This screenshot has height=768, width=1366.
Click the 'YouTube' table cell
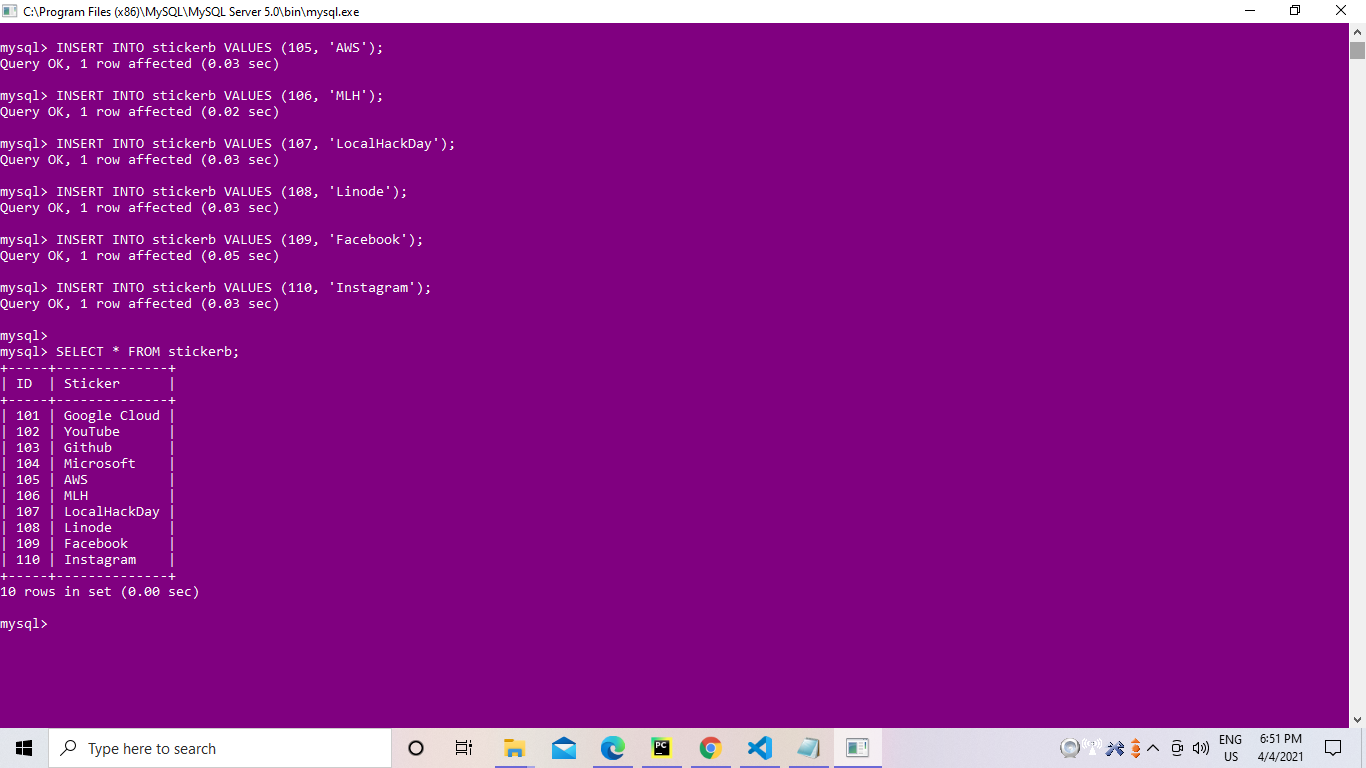[x=92, y=431]
